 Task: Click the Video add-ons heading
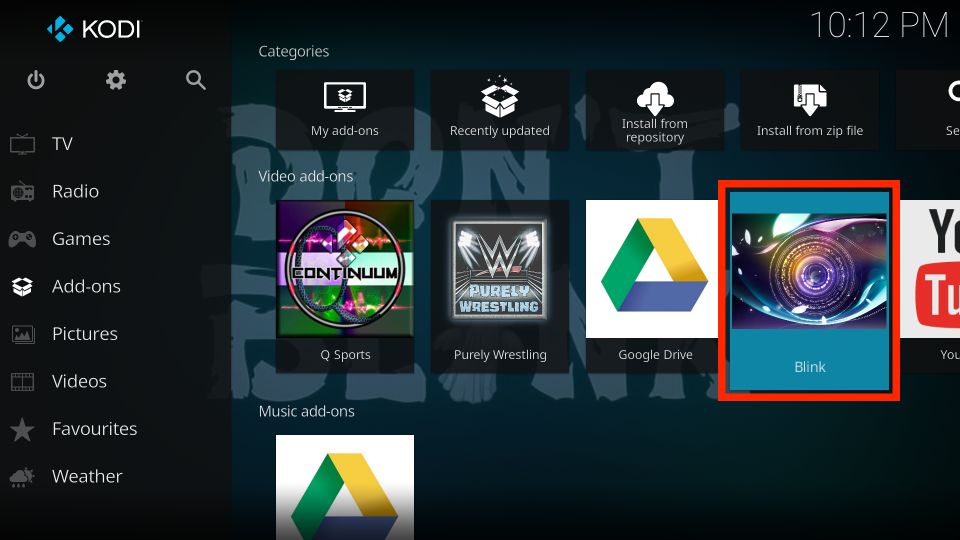pos(306,176)
